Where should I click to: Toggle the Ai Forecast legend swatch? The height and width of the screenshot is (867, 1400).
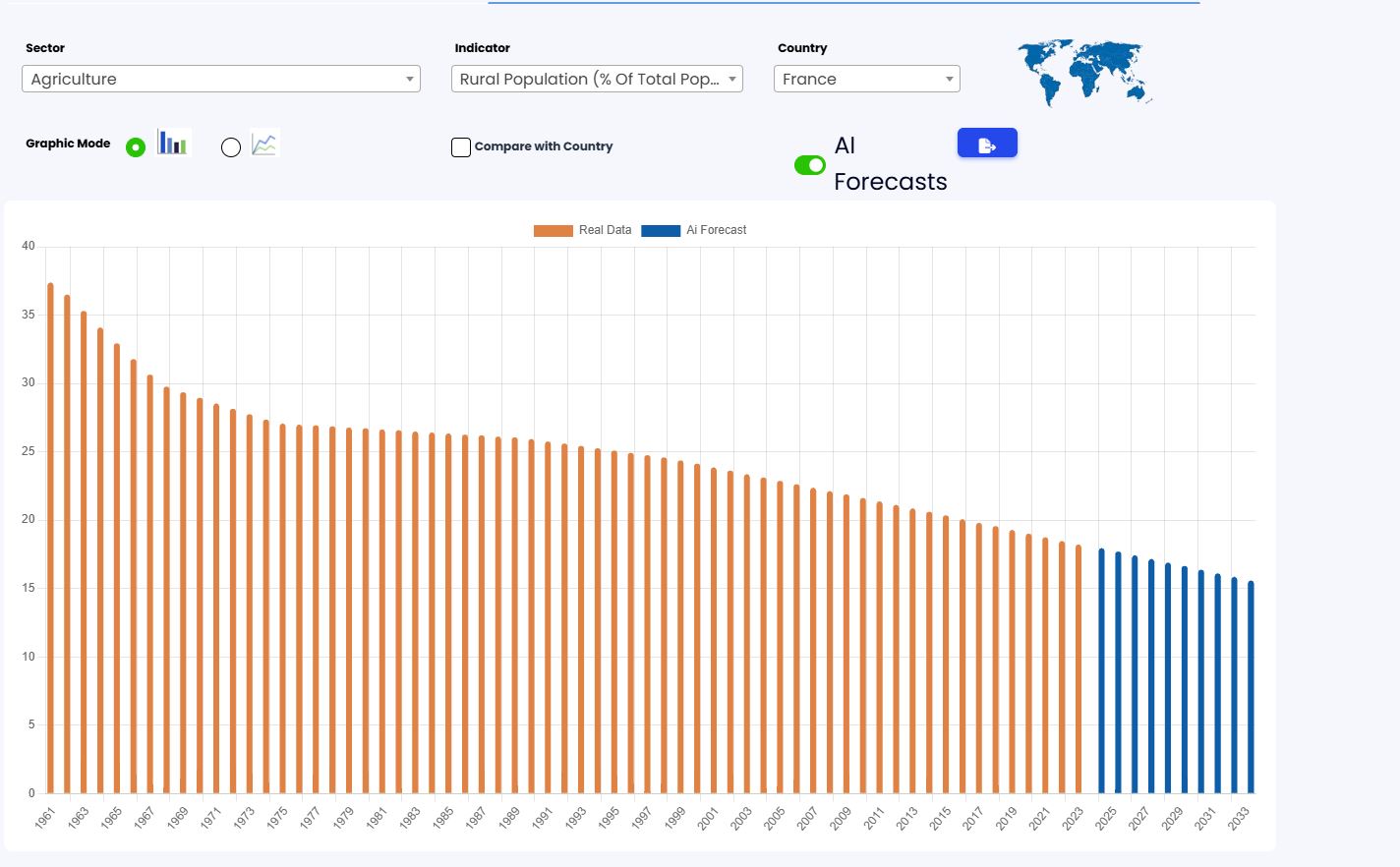pos(661,230)
